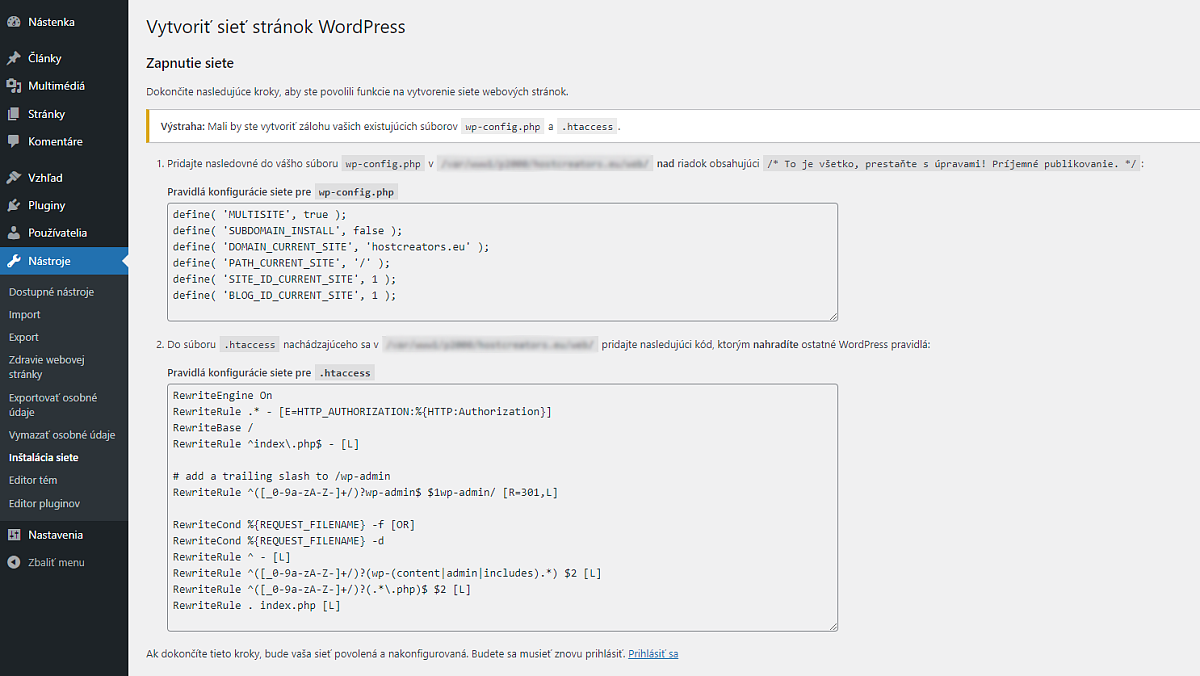Open the Komentáre section
Viewport: 1200px width, 676px height.
pos(64,142)
